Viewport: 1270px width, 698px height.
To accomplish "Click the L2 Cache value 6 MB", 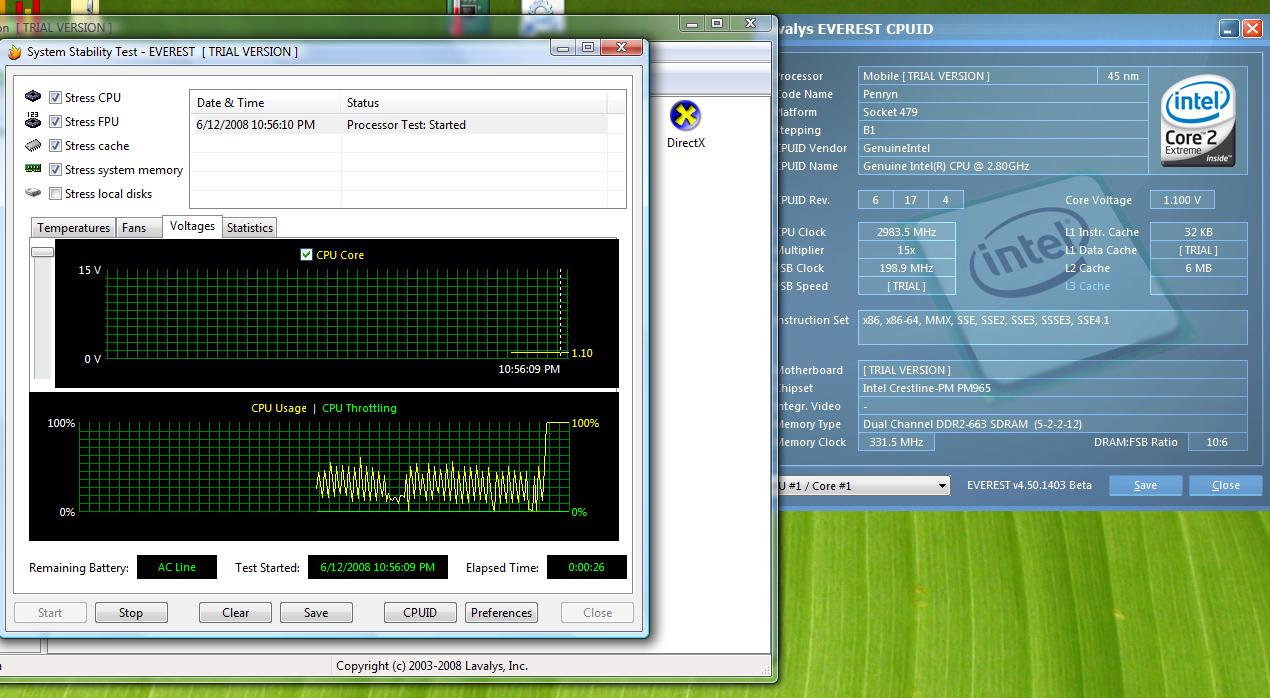I will [1198, 268].
